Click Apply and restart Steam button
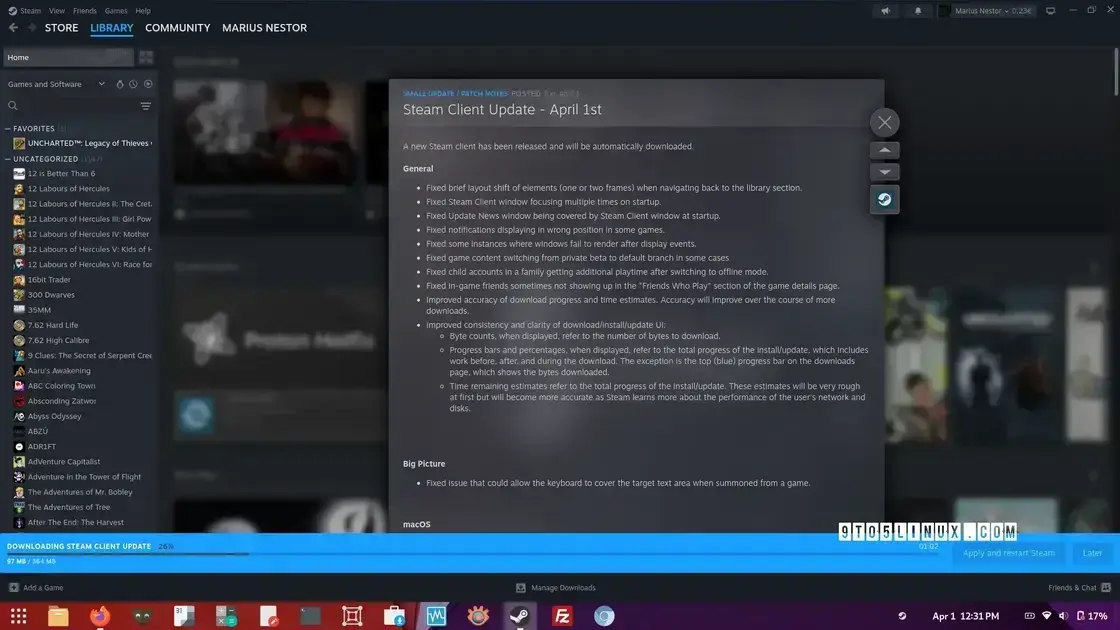The image size is (1120, 630). (1009, 553)
